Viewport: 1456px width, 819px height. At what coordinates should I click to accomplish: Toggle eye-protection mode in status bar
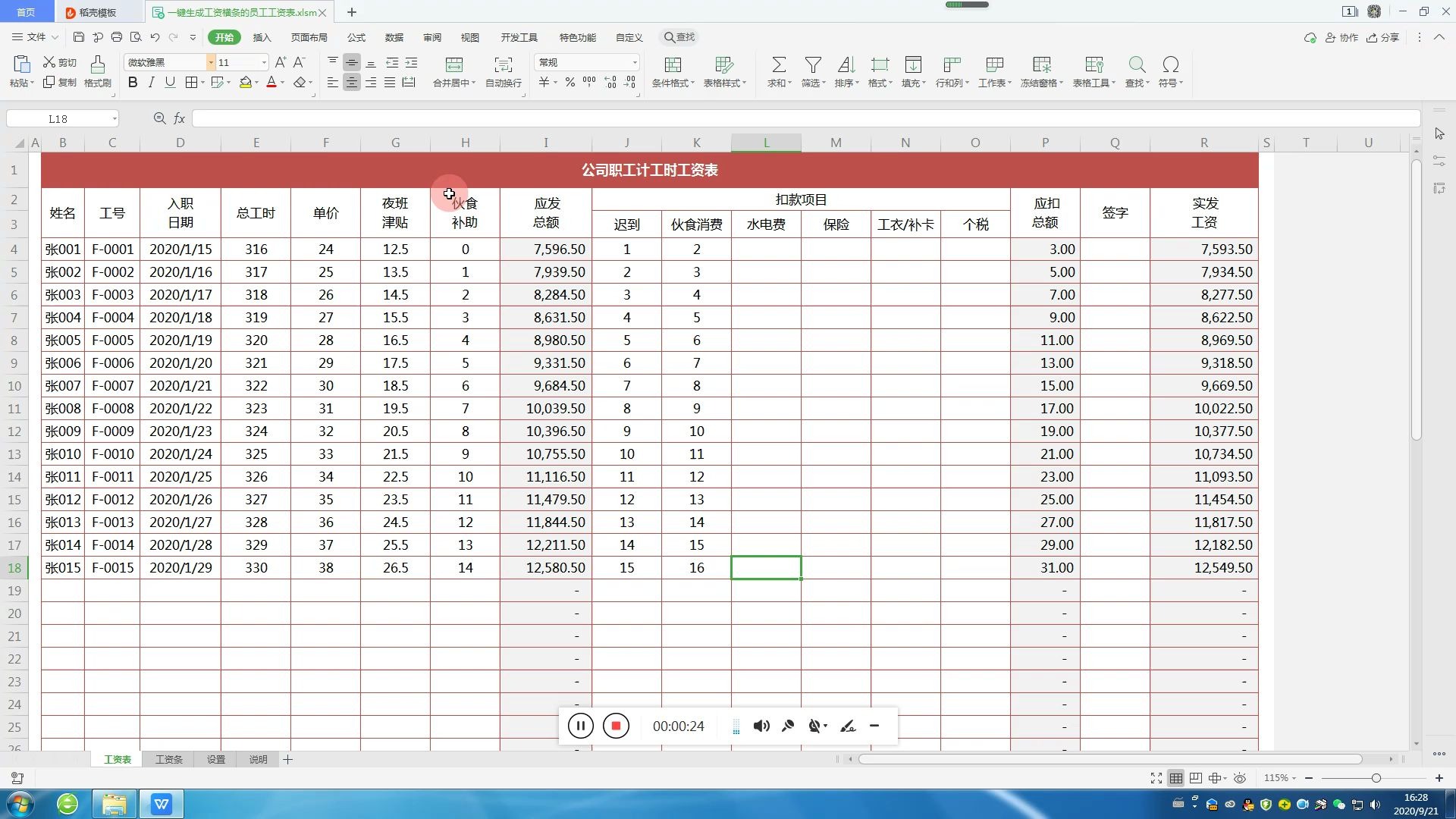tap(1240, 778)
